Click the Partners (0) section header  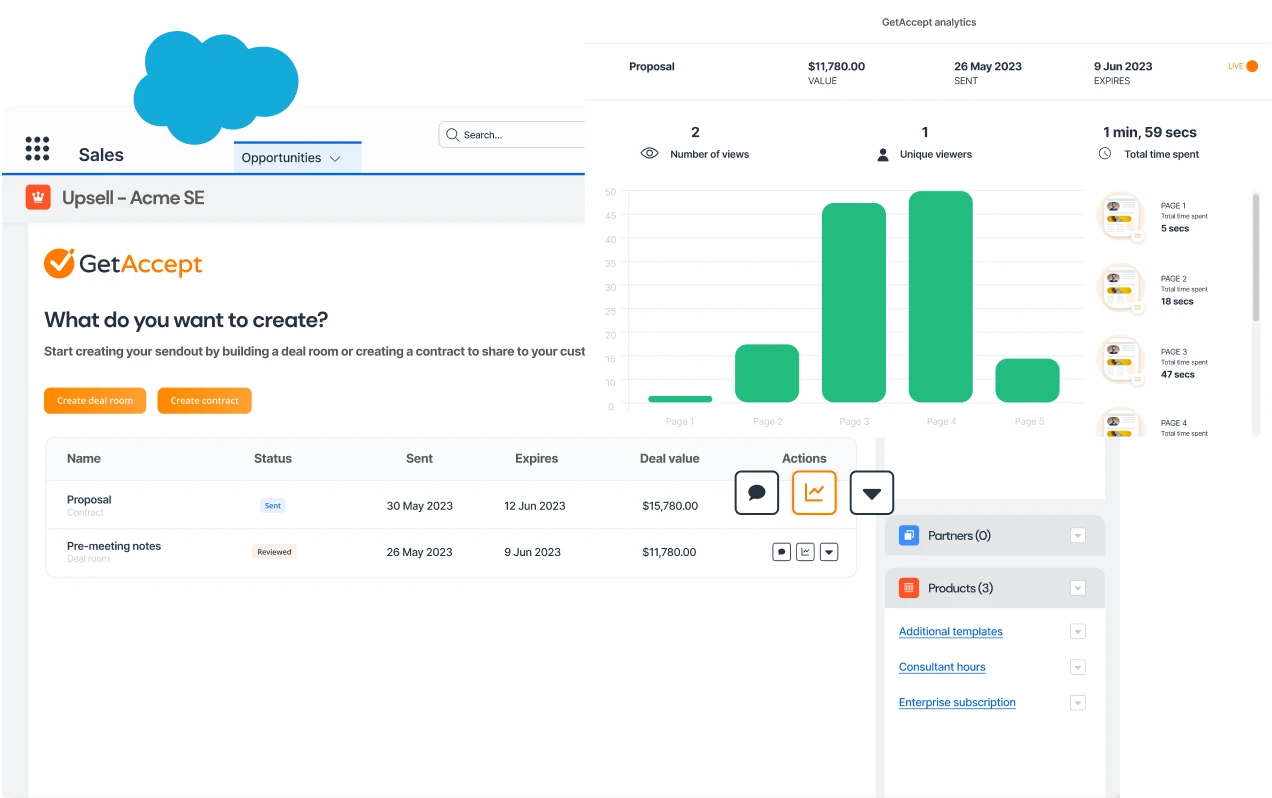995,536
